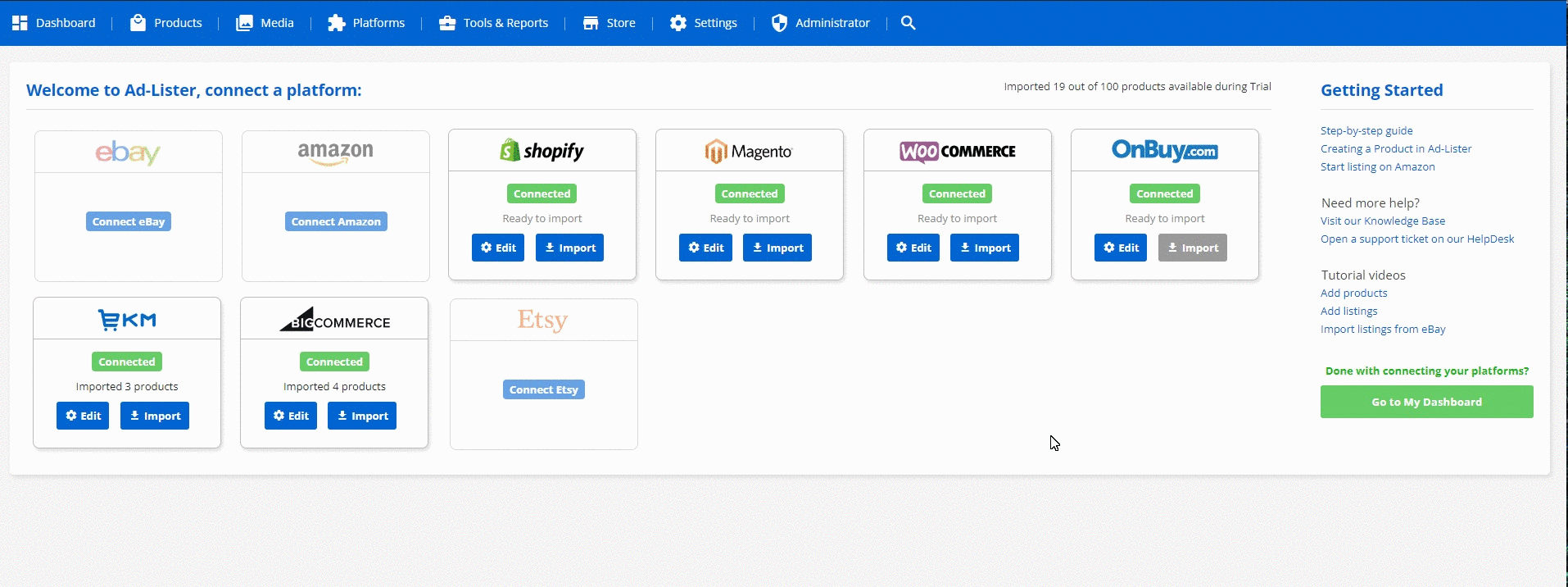Click the WooCommerce logo

coord(957,151)
